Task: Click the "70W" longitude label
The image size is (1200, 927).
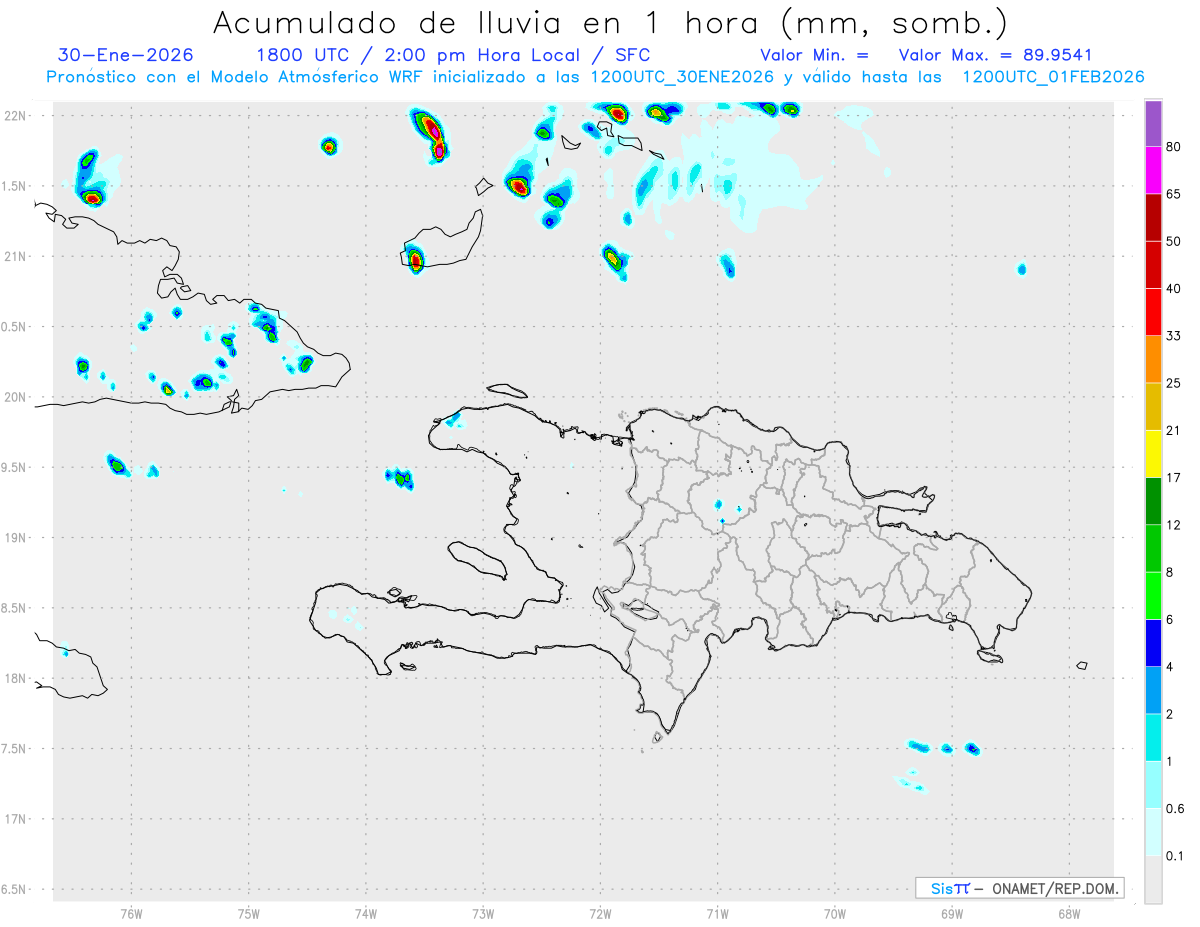Action: point(835,914)
